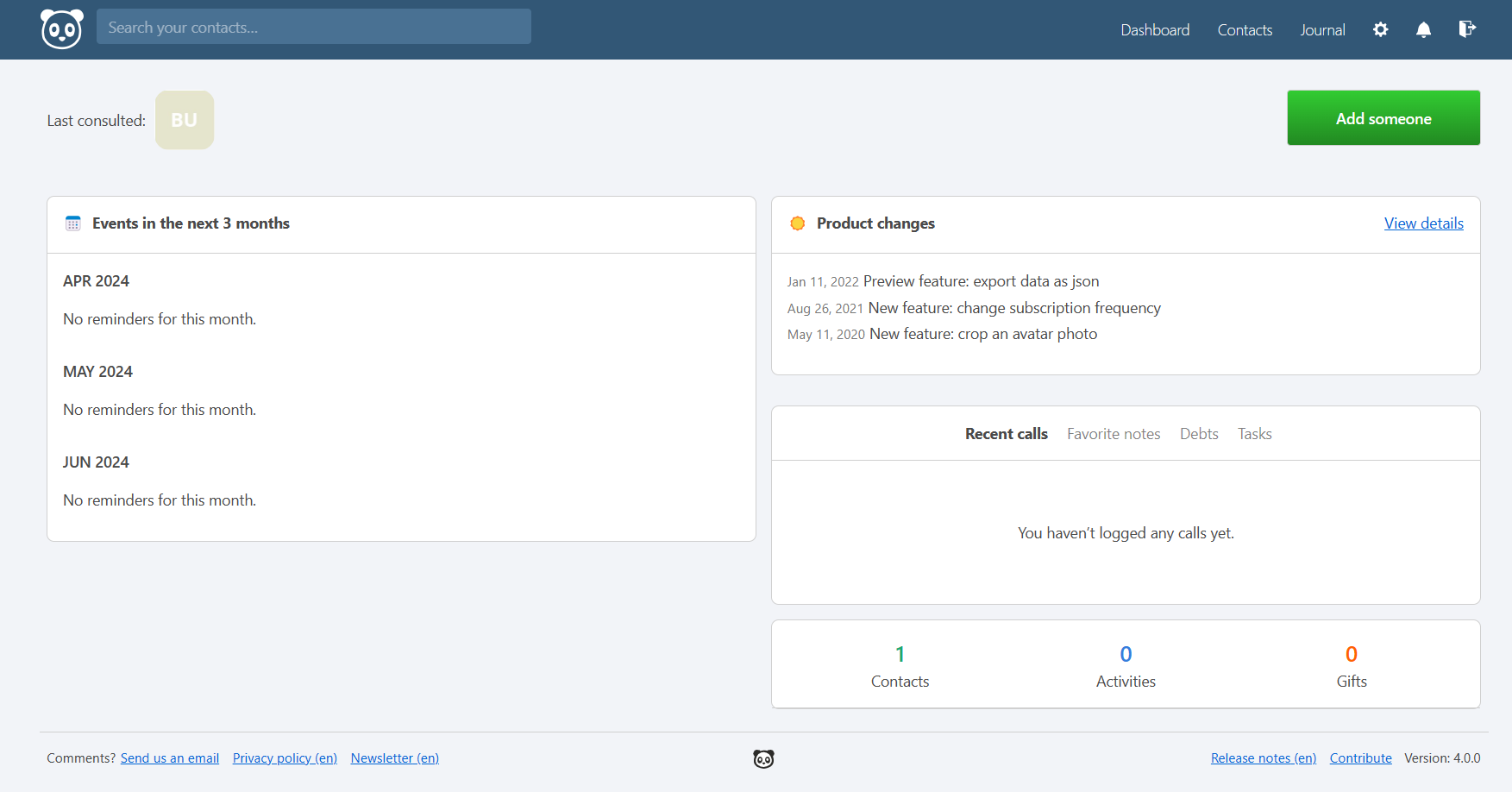Open the Newsletter (en) link
The height and width of the screenshot is (792, 1512).
[395, 758]
